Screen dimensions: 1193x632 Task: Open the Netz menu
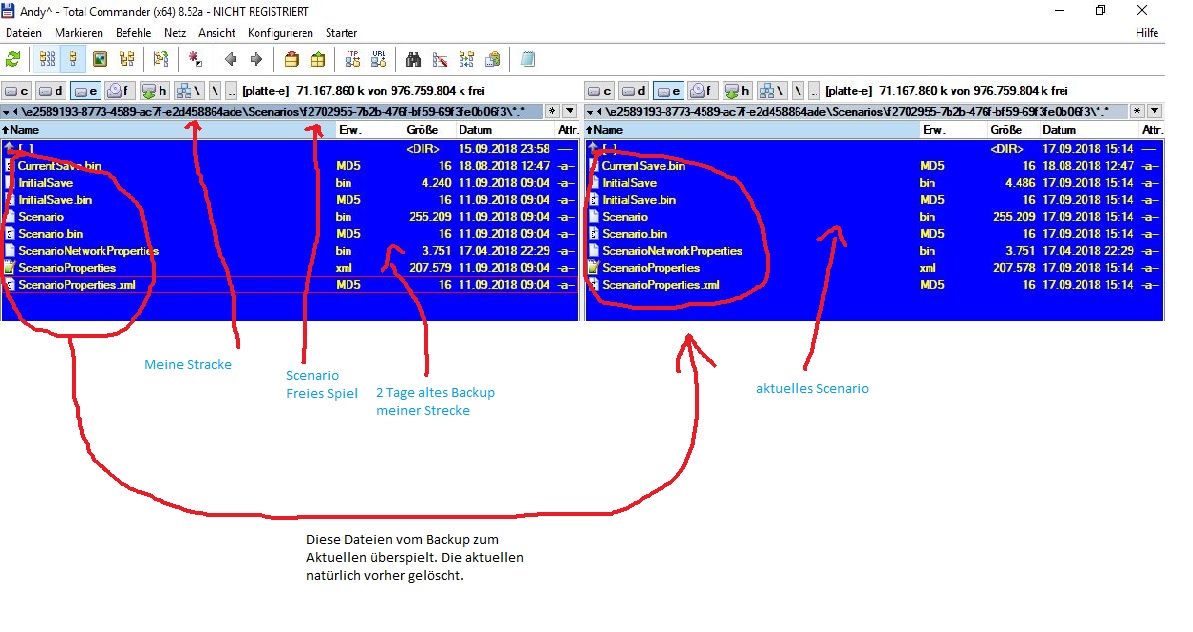click(174, 33)
